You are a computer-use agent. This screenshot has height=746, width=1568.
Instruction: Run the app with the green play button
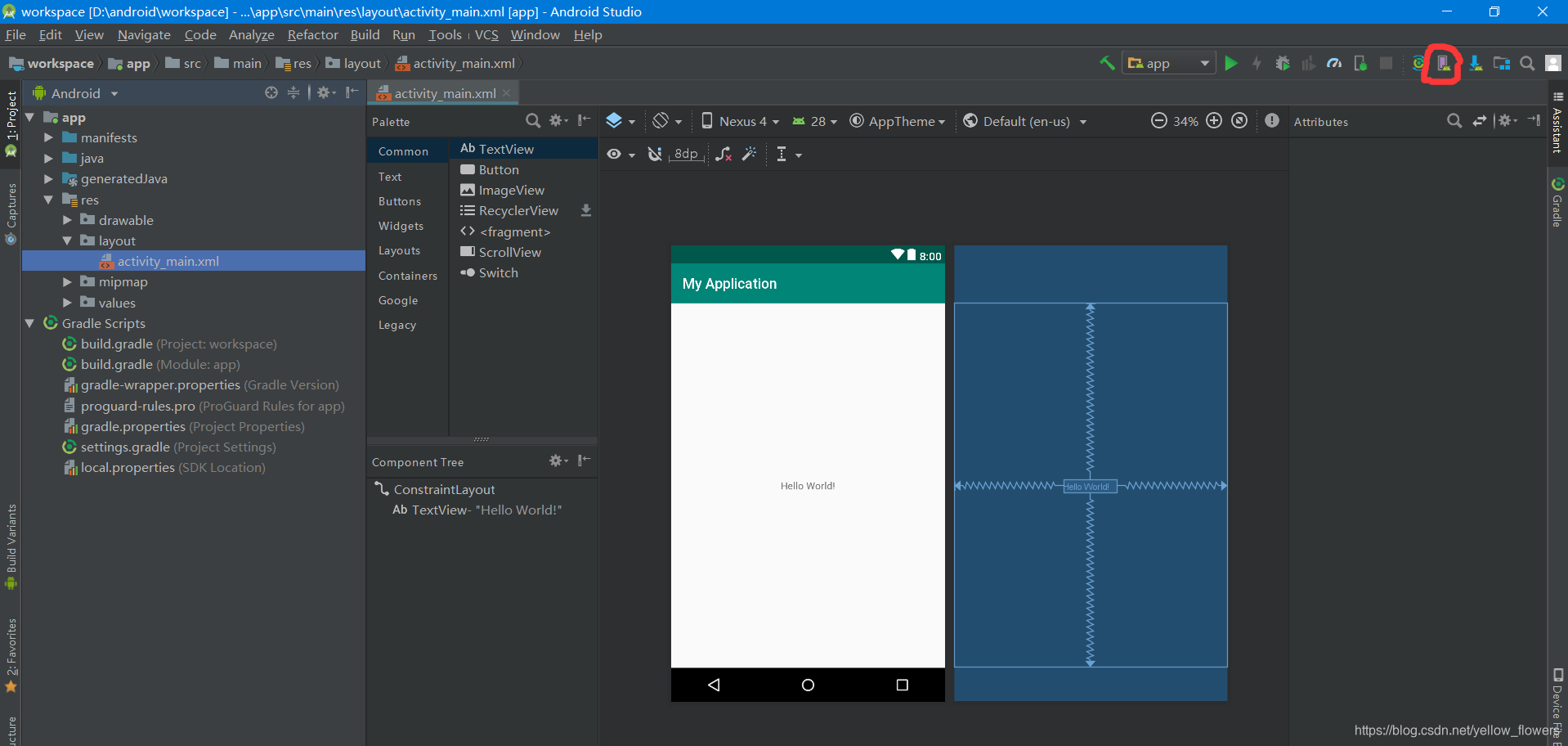coord(1231,63)
